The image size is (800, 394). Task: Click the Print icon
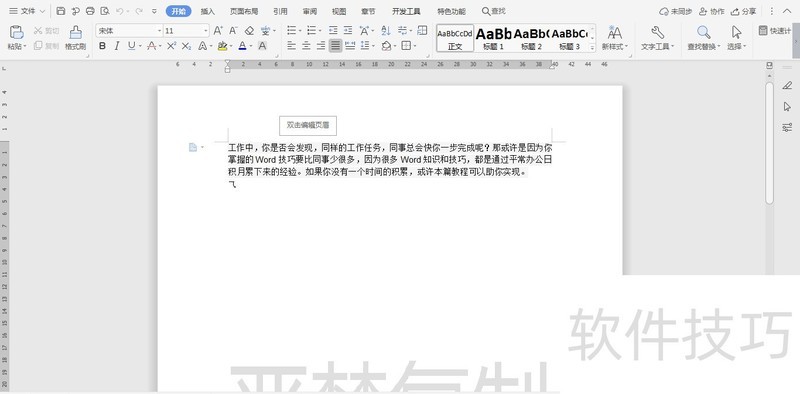coord(90,11)
